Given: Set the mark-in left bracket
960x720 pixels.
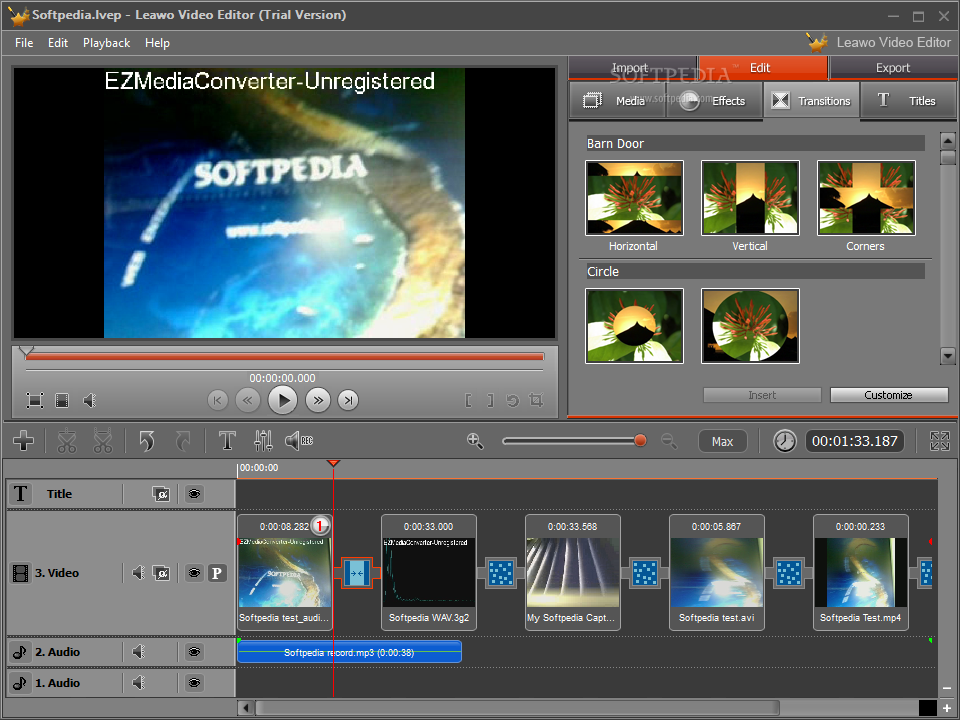Looking at the screenshot, I should point(468,400).
